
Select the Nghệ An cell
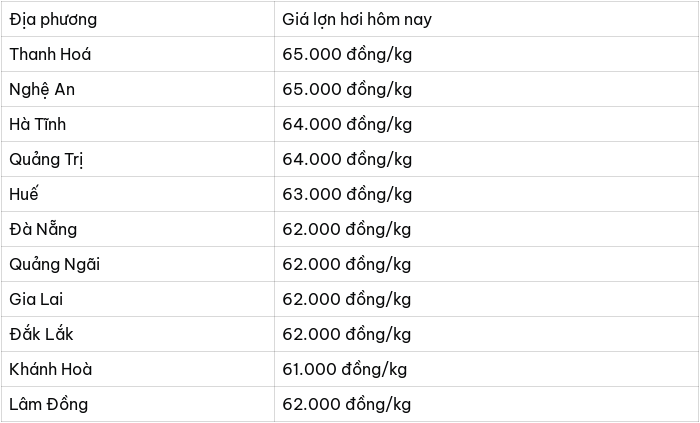[138, 89]
